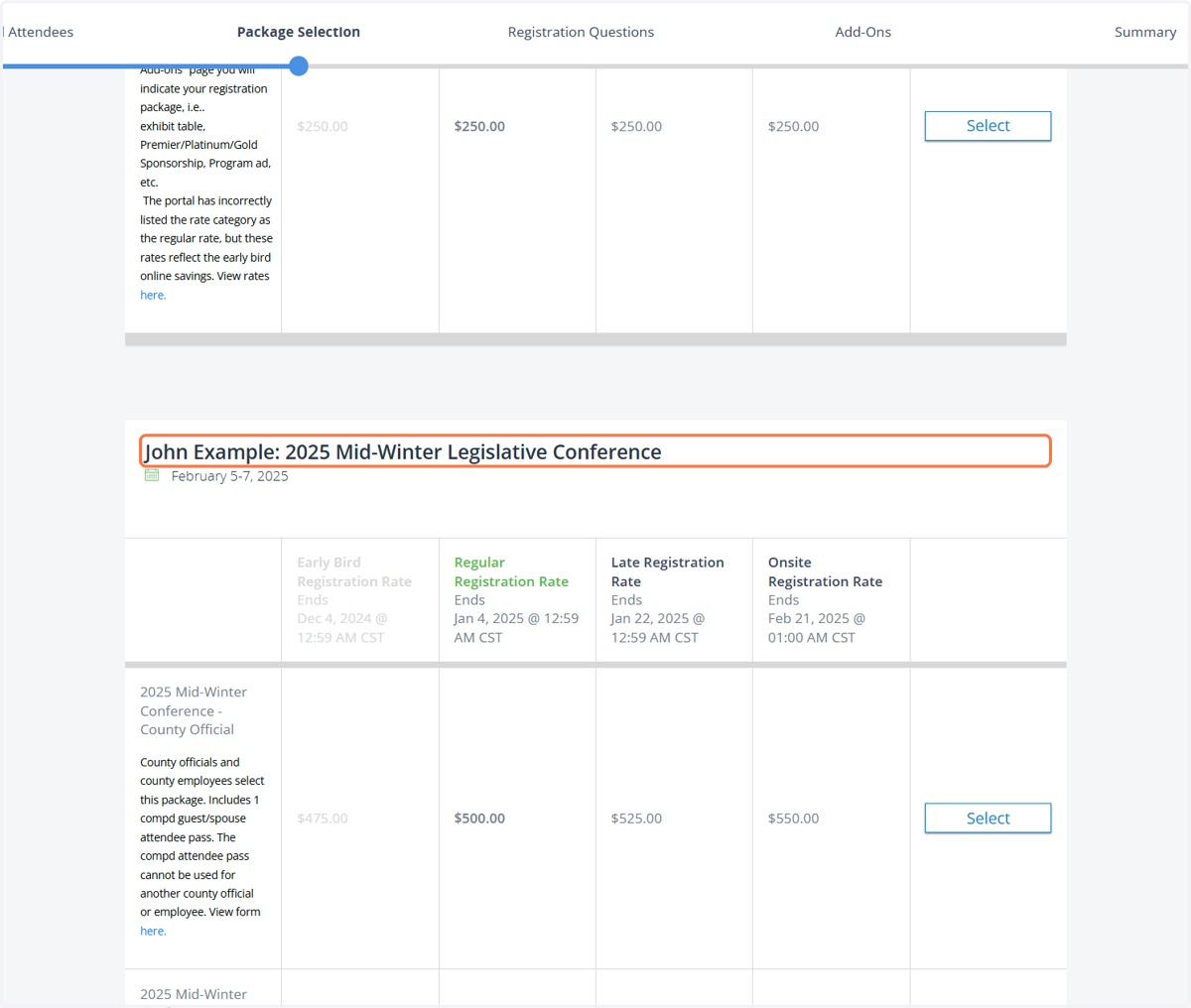Click the Onsite Registration Rate header
The image size is (1191, 1008).
click(825, 571)
